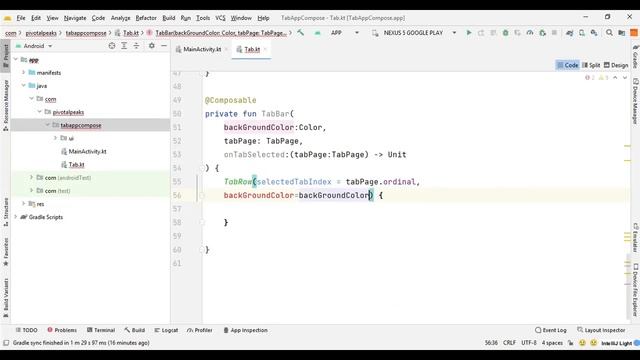
Task: Open the Resource Manager side tab
Action: pyautogui.click(x=5, y=105)
